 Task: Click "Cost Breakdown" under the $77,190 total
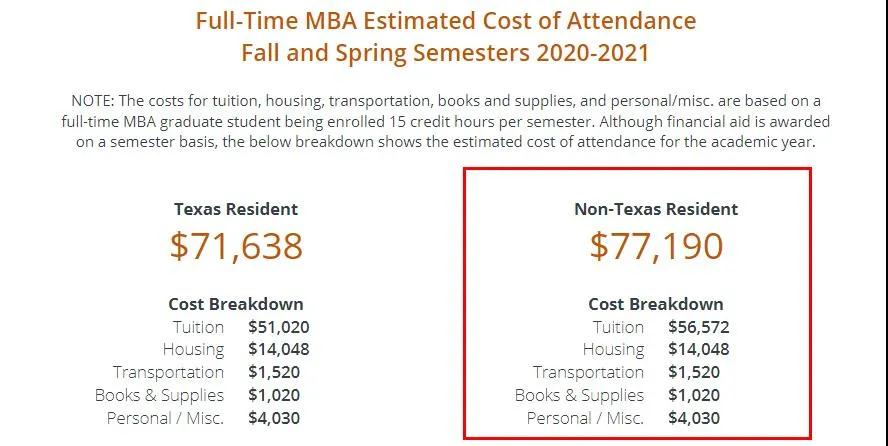click(x=656, y=304)
